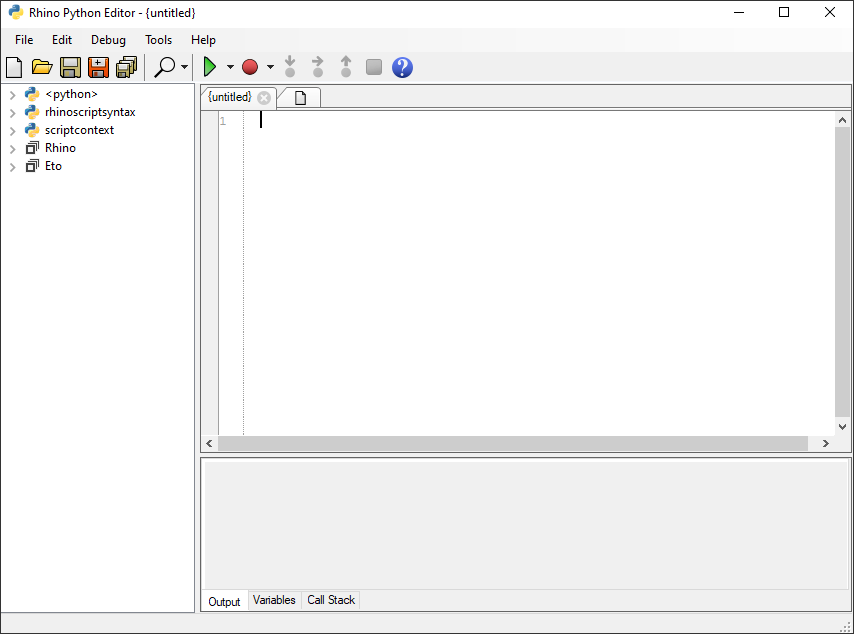Image resolution: width=854 pixels, height=634 pixels.
Task: Click the Step Into debug icon
Action: [290, 66]
